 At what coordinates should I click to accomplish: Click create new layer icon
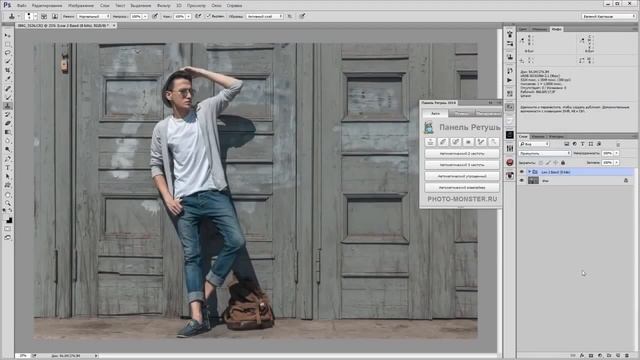point(618,356)
